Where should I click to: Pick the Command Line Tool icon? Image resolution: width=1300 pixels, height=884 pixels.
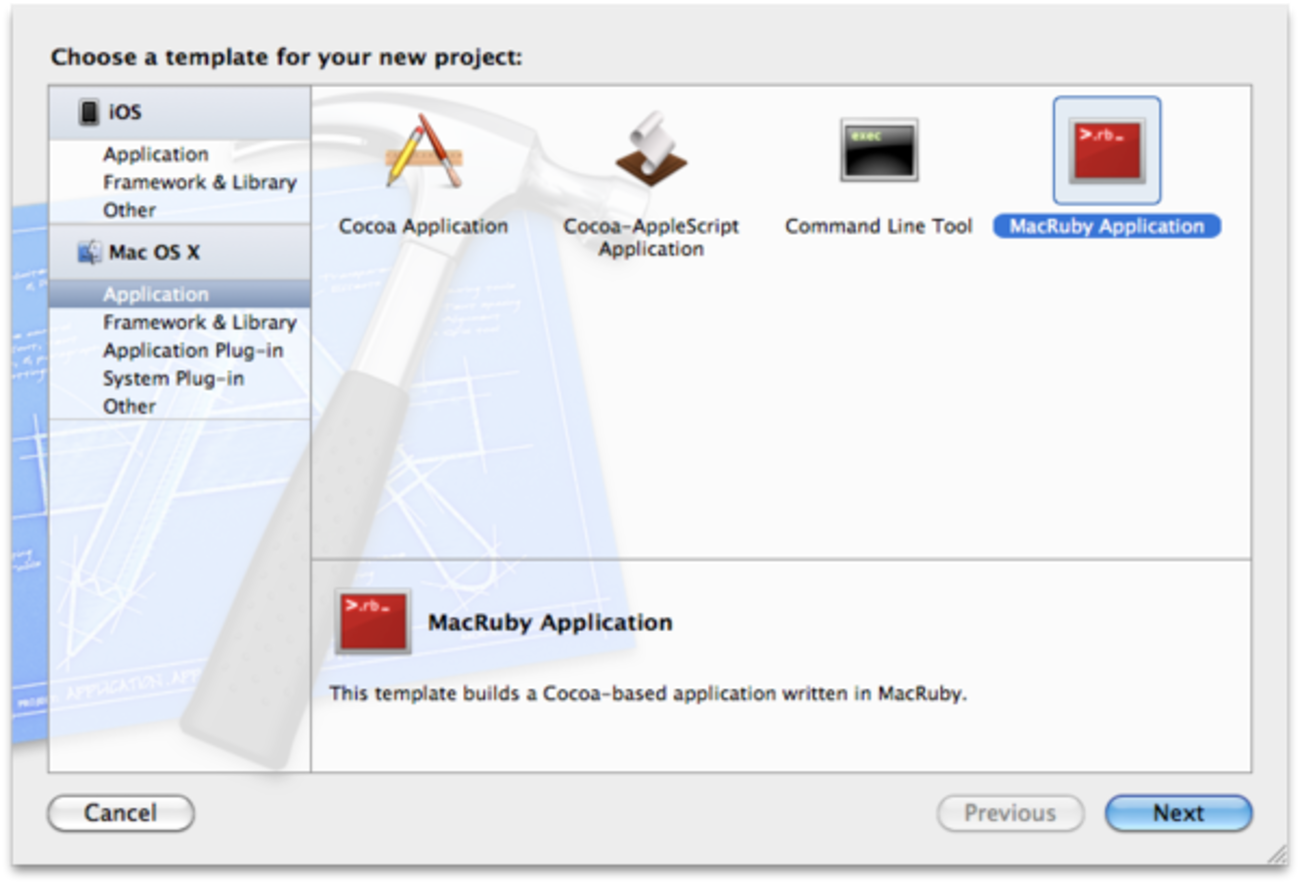(x=879, y=150)
